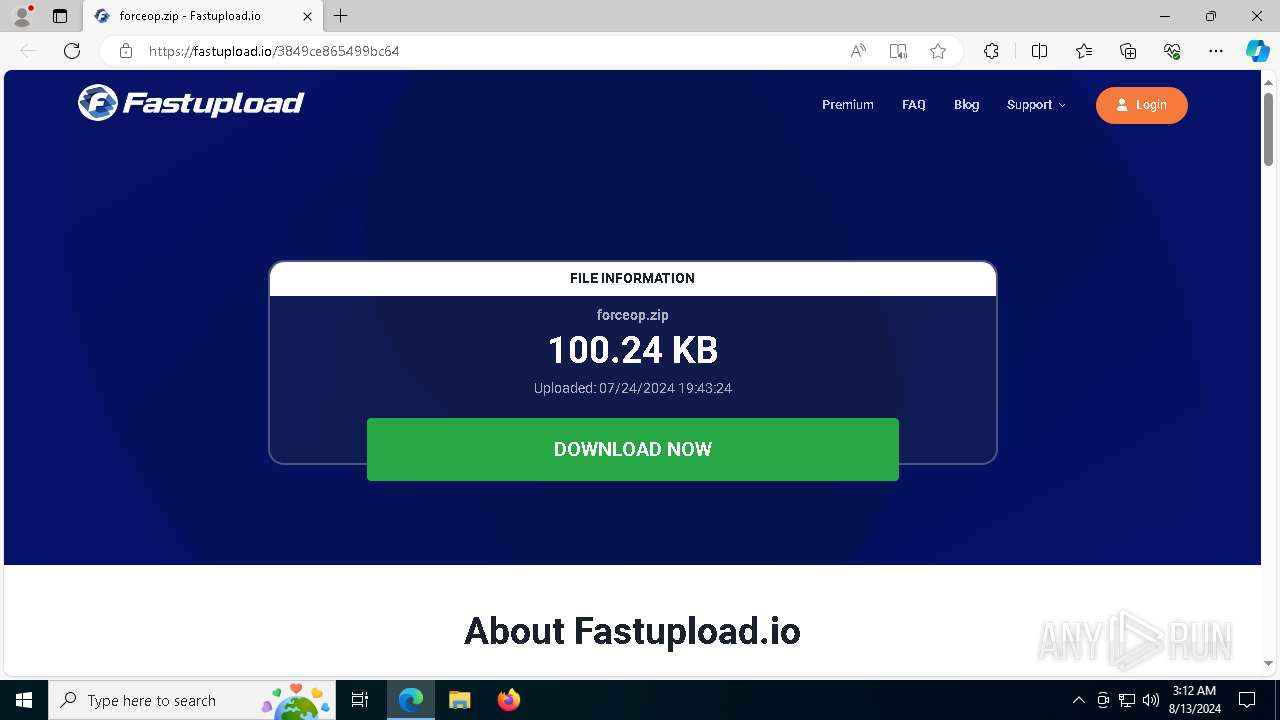The width and height of the screenshot is (1280, 720).
Task: Select the forceop.zip file name text
Action: 633,315
